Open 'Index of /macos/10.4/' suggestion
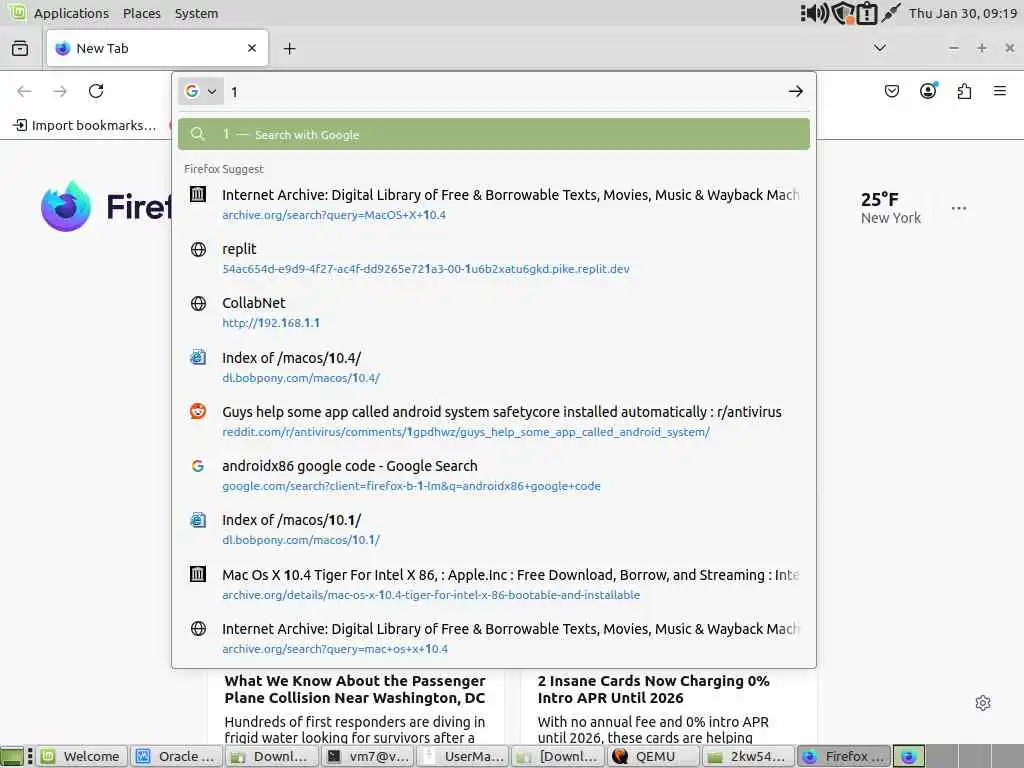The width and height of the screenshot is (1024, 768). click(494, 367)
